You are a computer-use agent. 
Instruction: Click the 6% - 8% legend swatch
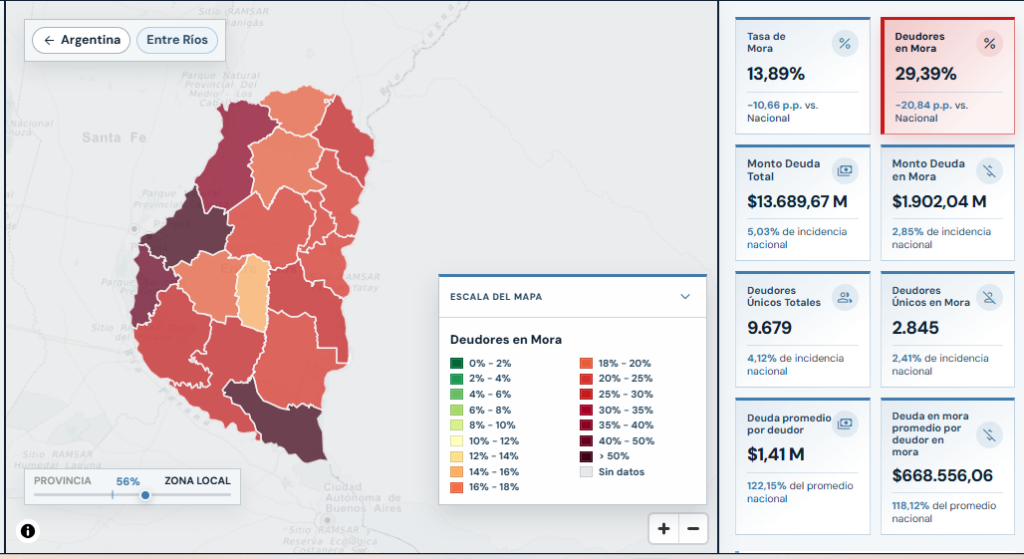[x=456, y=410]
